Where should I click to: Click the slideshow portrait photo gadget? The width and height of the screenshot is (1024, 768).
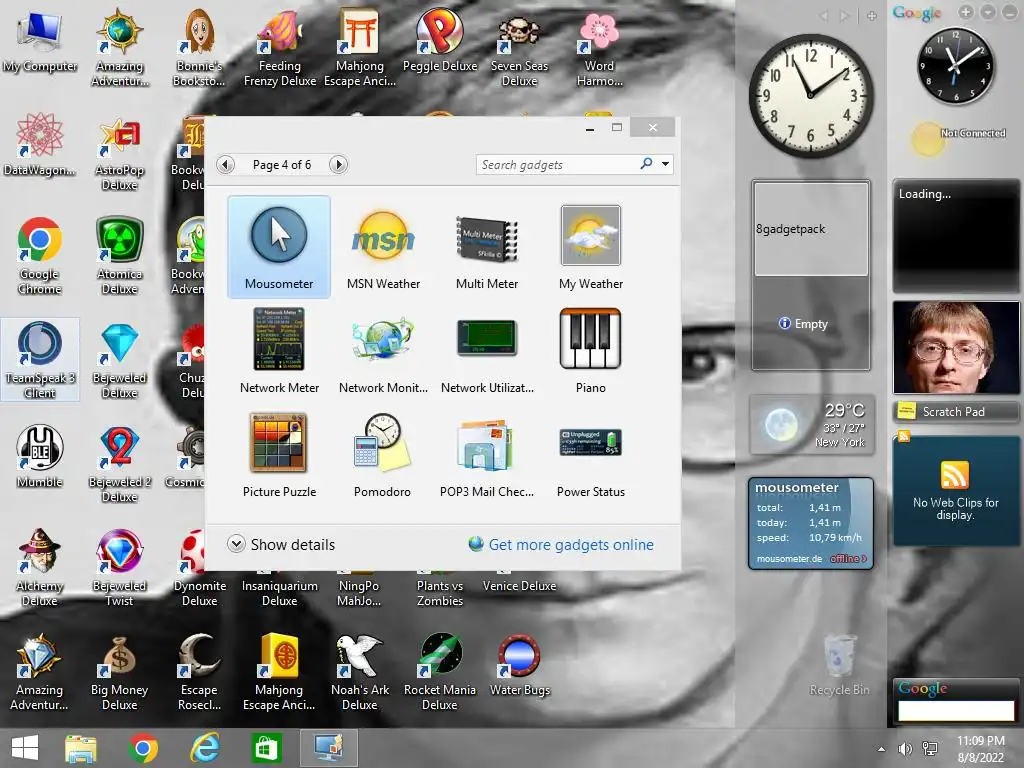[x=955, y=347]
